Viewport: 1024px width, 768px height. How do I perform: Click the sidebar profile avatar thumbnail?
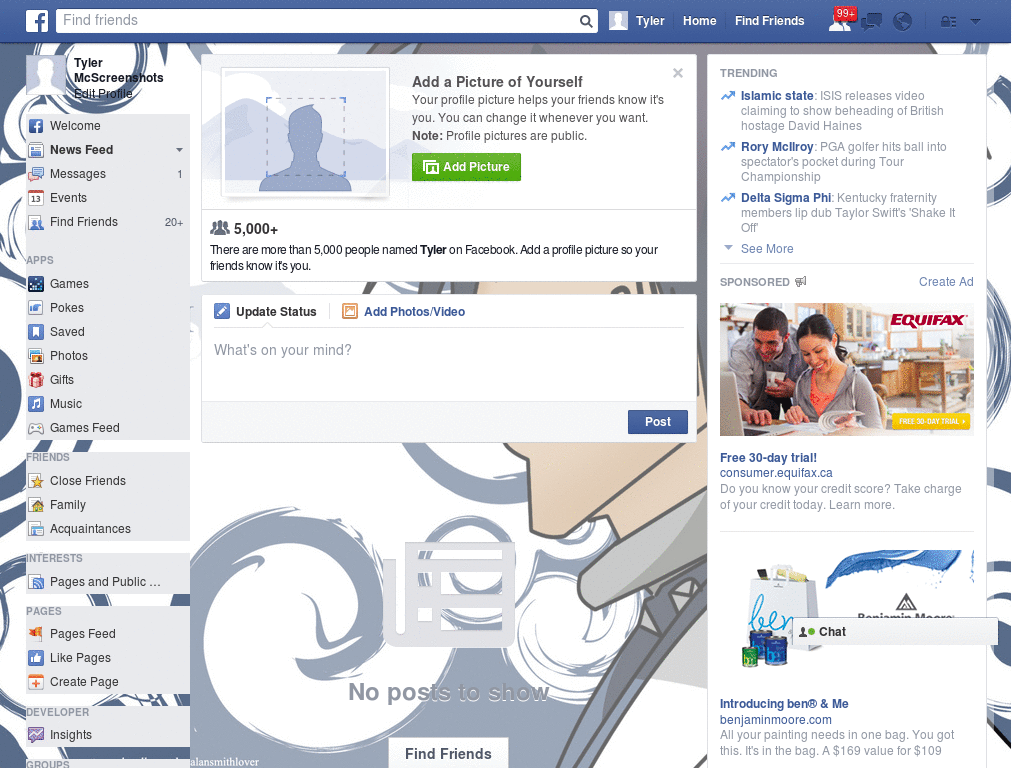point(46,74)
